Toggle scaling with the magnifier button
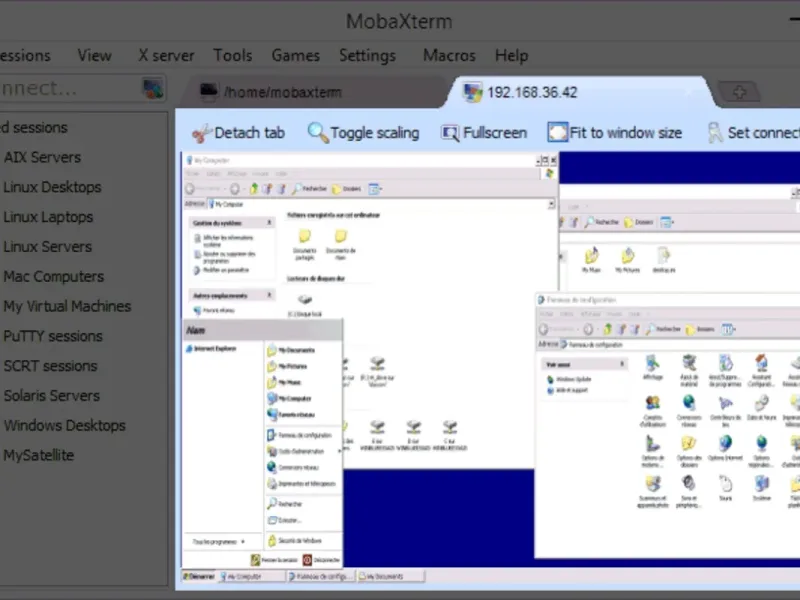The height and width of the screenshot is (600, 800). click(363, 133)
